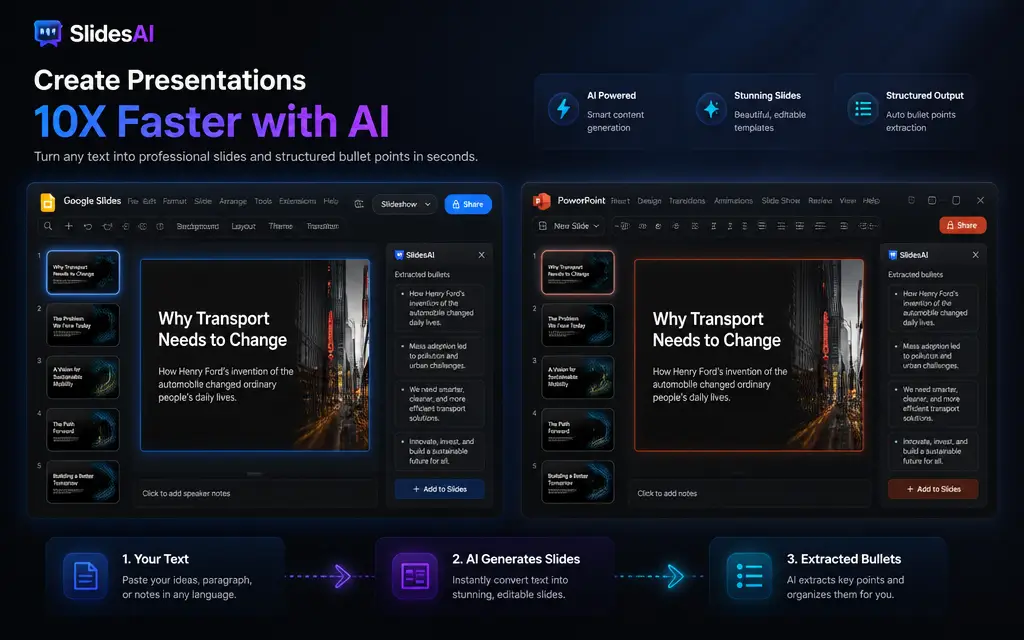Click 'Click to add speaker notes' field
The height and width of the screenshot is (640, 1024).
(x=255, y=493)
